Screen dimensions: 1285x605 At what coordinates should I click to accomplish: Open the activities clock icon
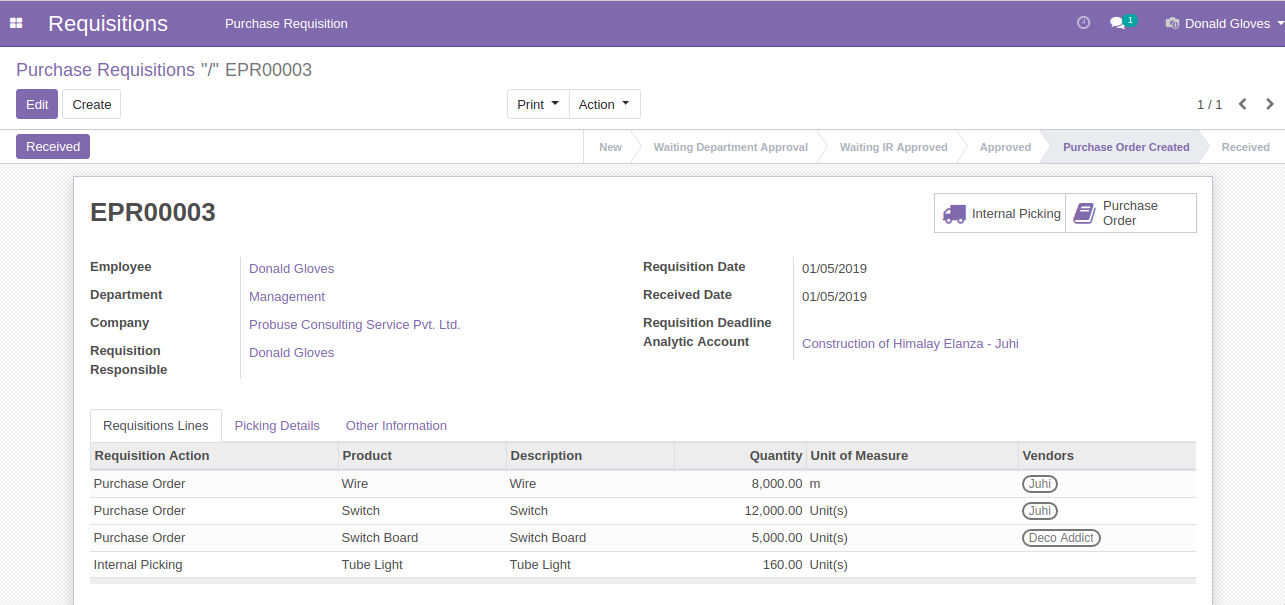pos(1083,23)
